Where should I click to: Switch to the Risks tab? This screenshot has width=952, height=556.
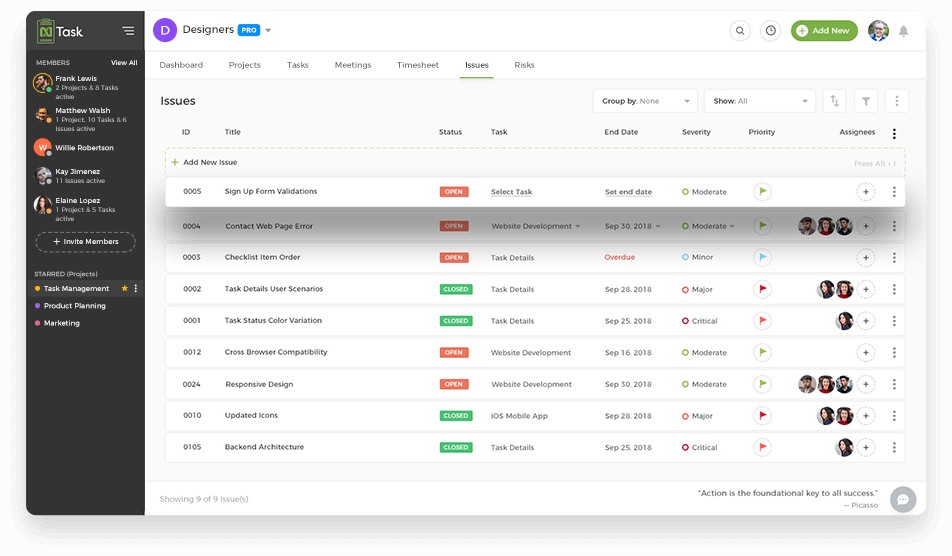(x=525, y=65)
